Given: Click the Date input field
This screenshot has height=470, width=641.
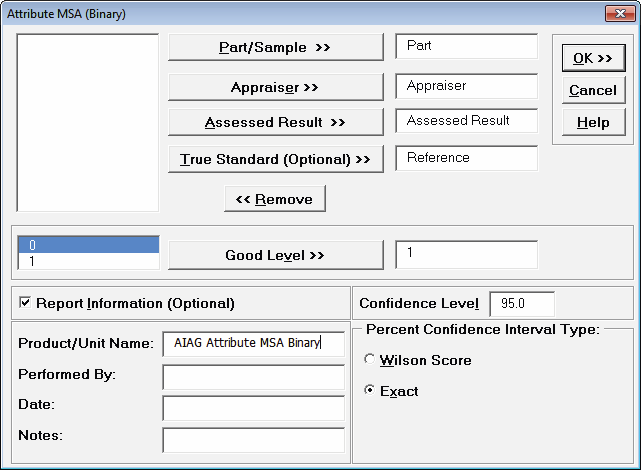Looking at the screenshot, I should [253, 408].
